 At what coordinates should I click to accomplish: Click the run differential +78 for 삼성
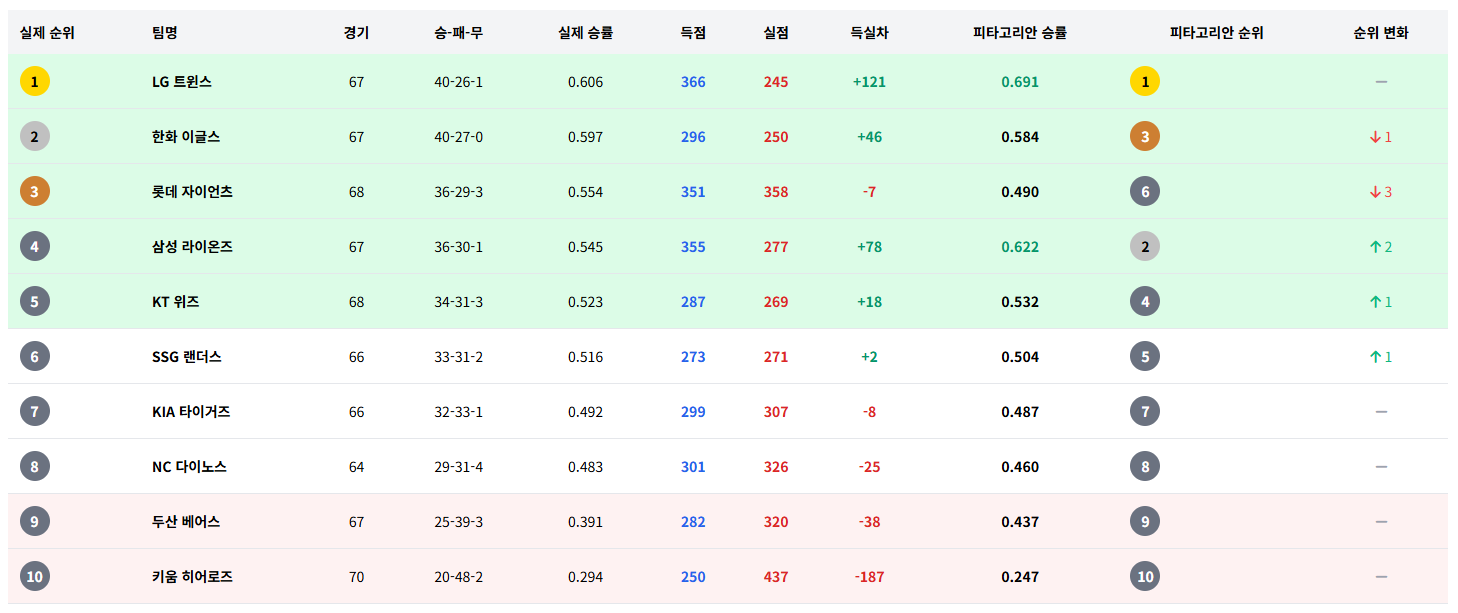(869, 247)
